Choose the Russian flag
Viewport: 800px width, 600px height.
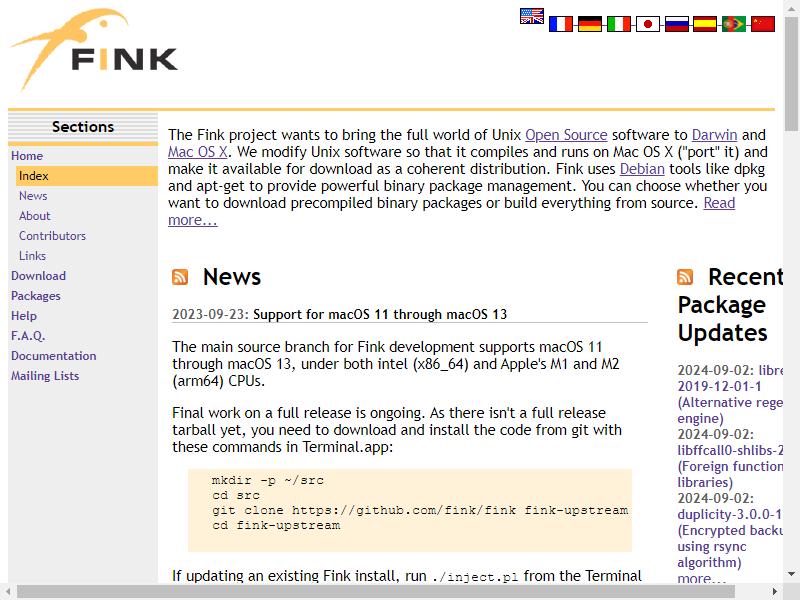point(677,24)
